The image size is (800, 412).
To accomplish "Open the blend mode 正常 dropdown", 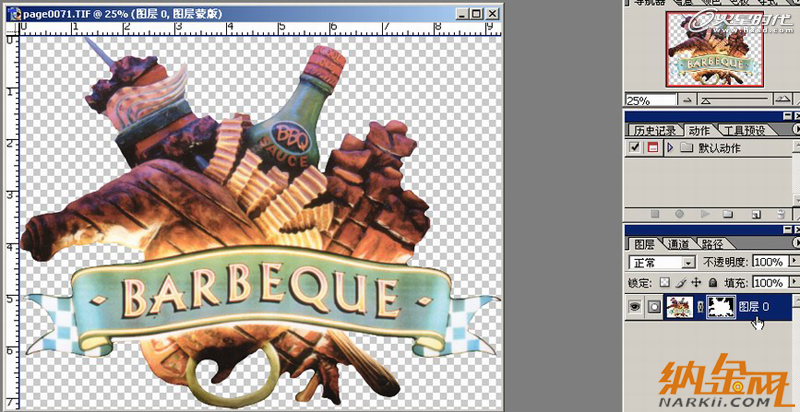I will [x=687, y=263].
